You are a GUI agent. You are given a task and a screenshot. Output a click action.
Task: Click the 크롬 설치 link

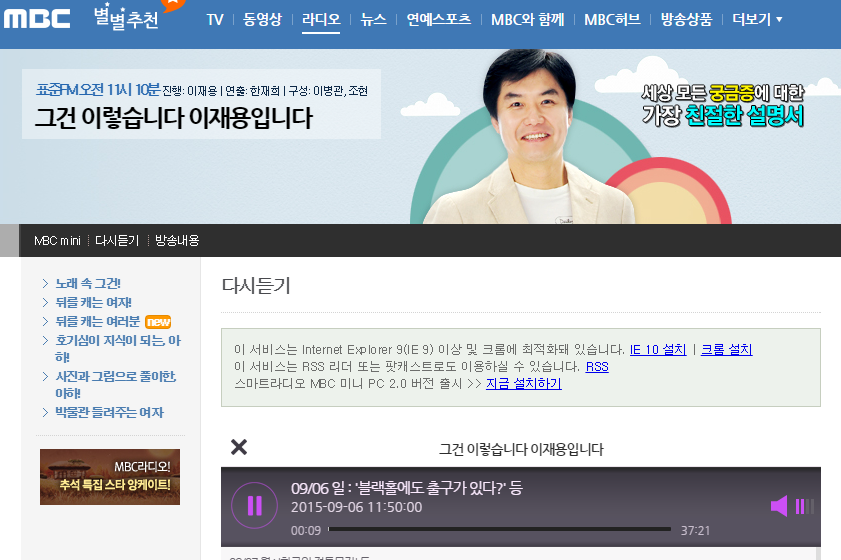pyautogui.click(x=726, y=350)
